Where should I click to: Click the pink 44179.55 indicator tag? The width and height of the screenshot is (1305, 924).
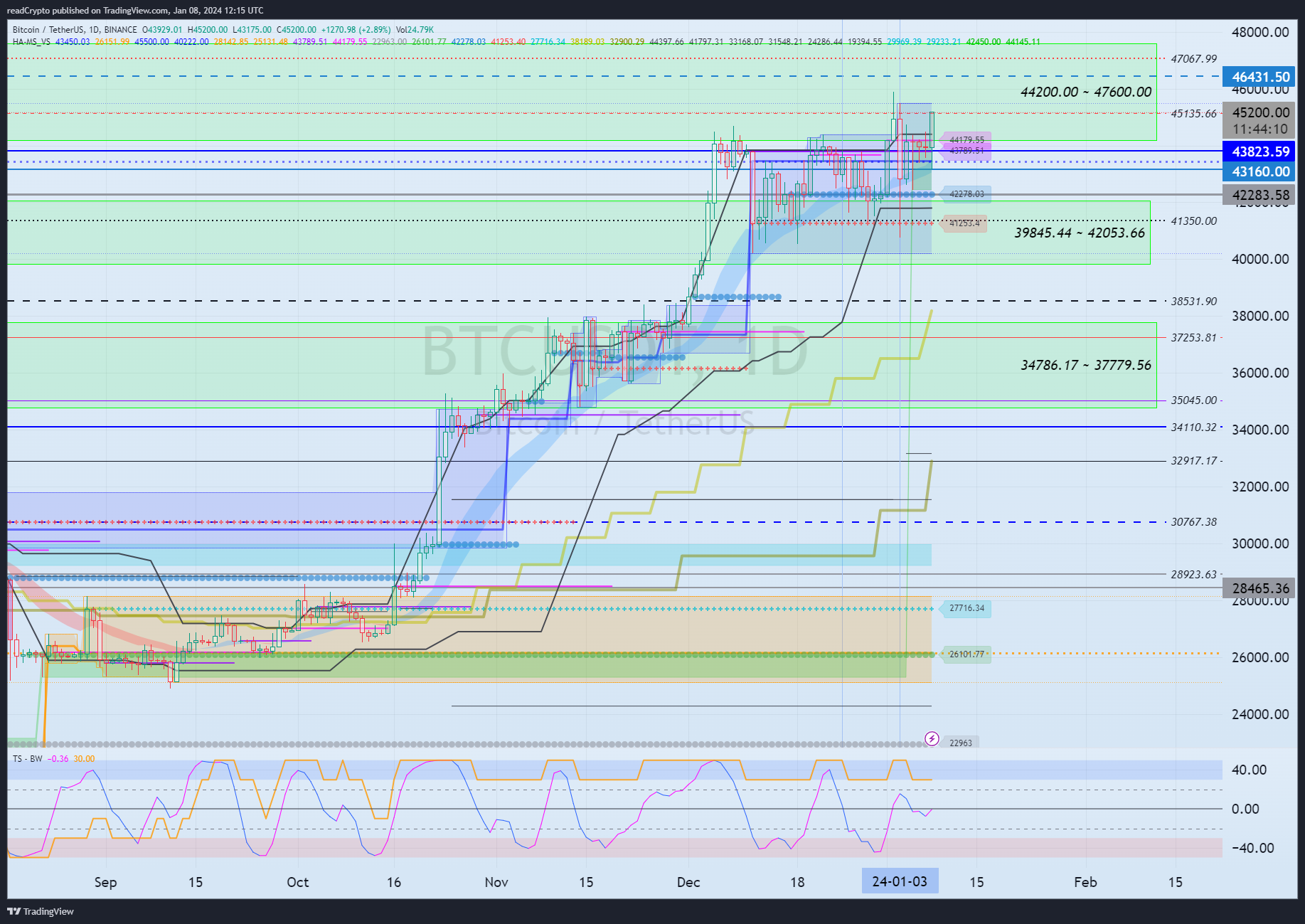(966, 140)
